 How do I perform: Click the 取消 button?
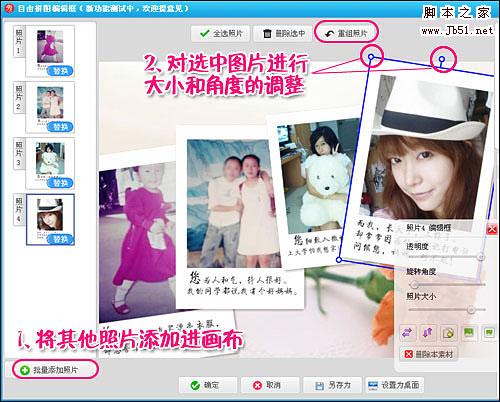270,385
